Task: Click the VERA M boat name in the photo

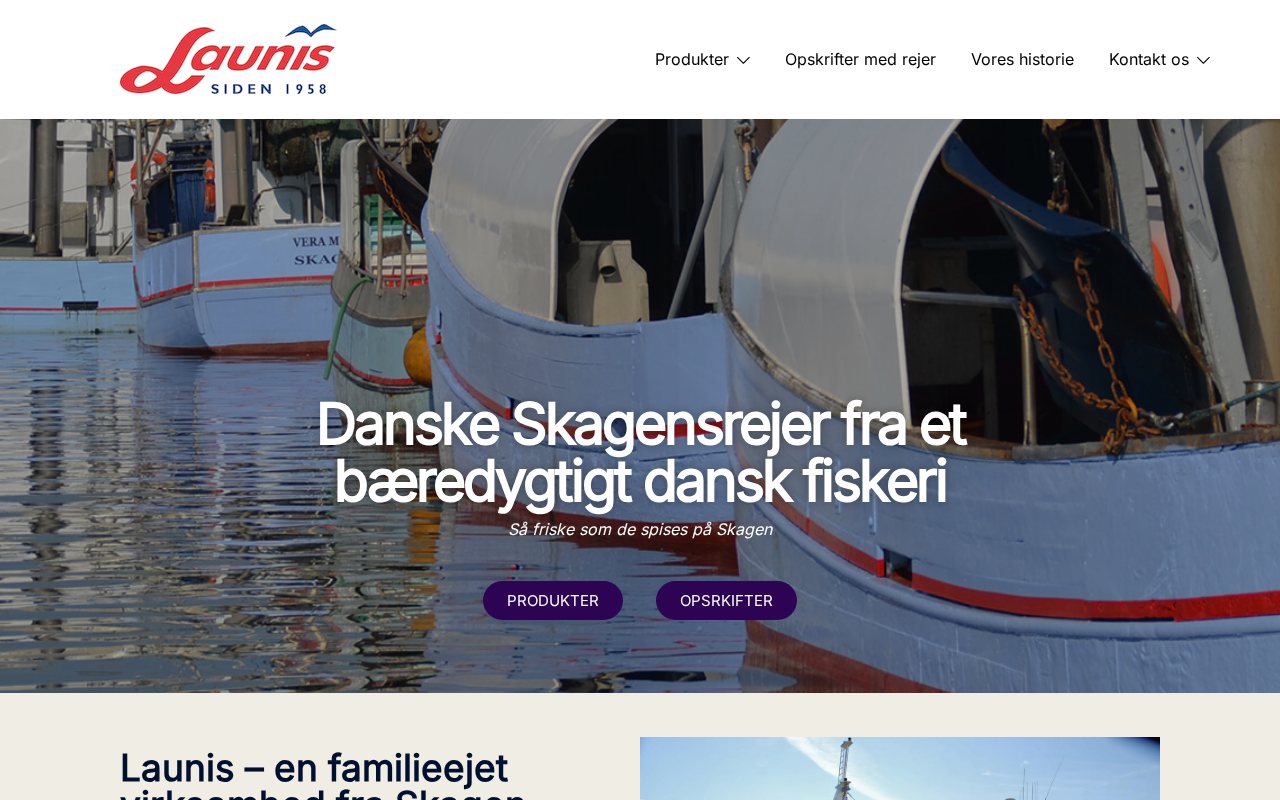Action: coord(315,242)
